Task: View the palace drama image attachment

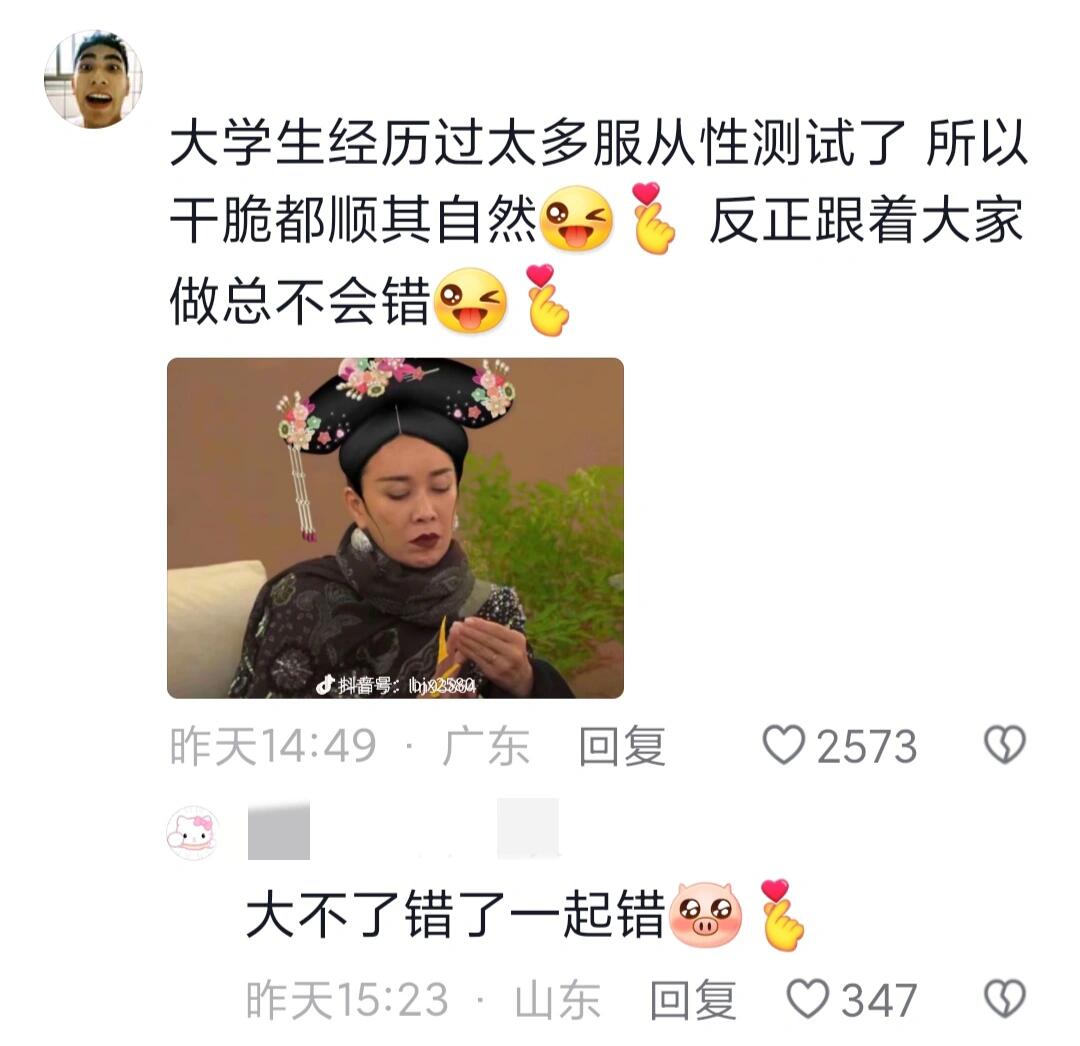Action: (x=395, y=528)
